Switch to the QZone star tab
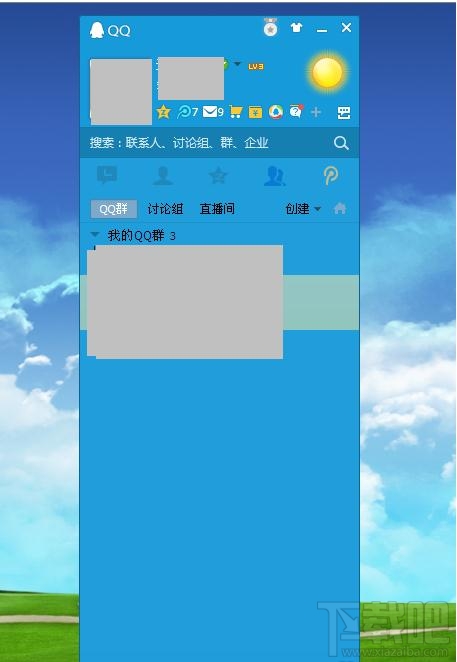Screen dimensions: 457x662 point(218,175)
